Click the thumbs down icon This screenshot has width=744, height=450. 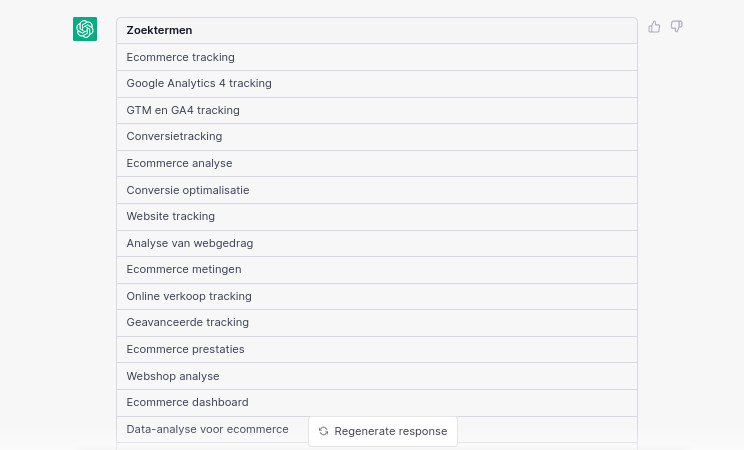677,27
